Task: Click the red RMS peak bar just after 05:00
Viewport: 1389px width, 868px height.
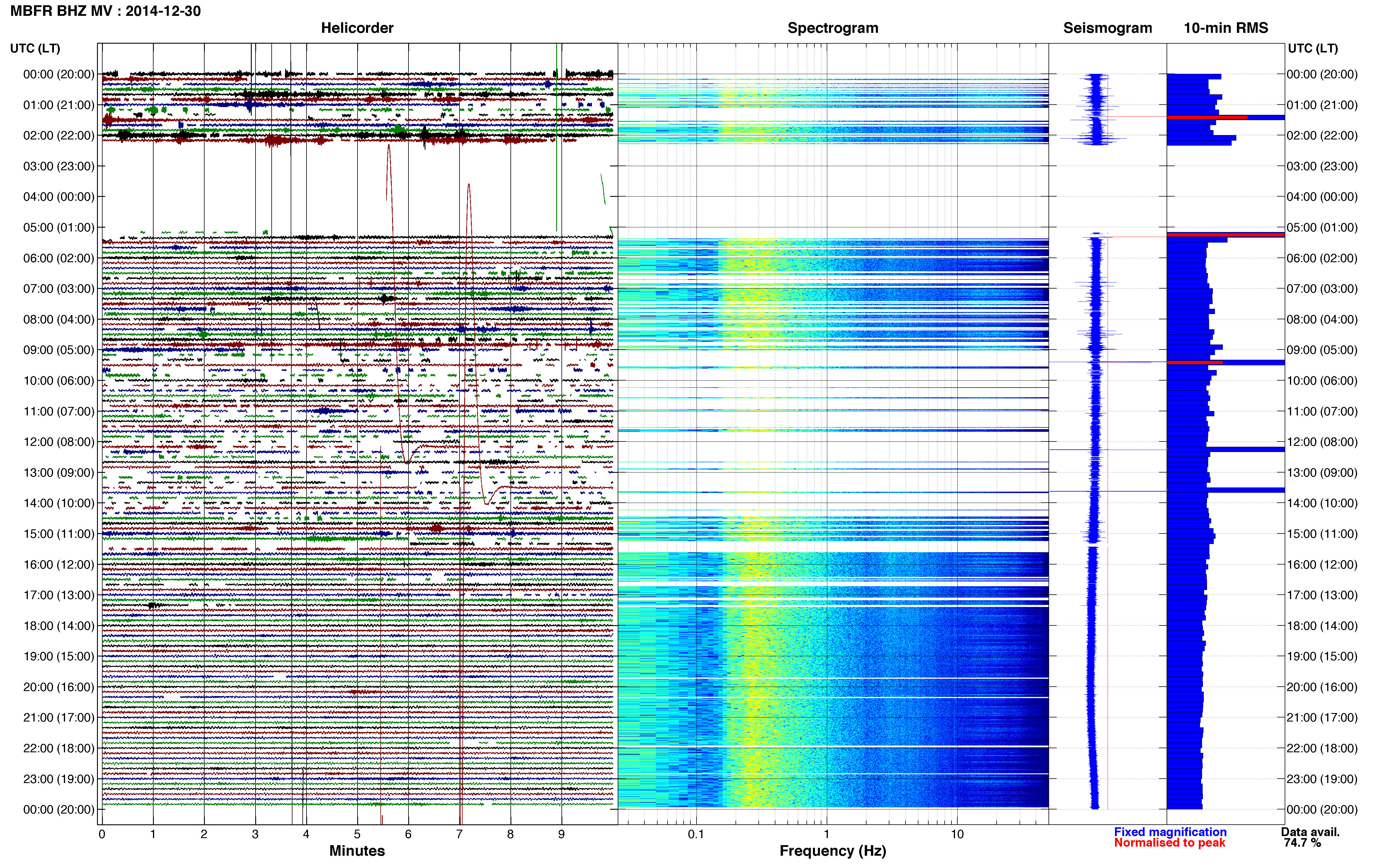Action: coord(1225,234)
